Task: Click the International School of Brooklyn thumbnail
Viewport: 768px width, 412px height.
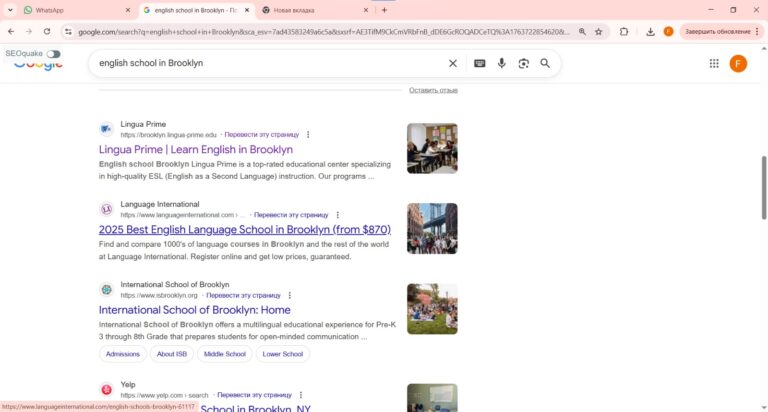Action: pos(432,308)
